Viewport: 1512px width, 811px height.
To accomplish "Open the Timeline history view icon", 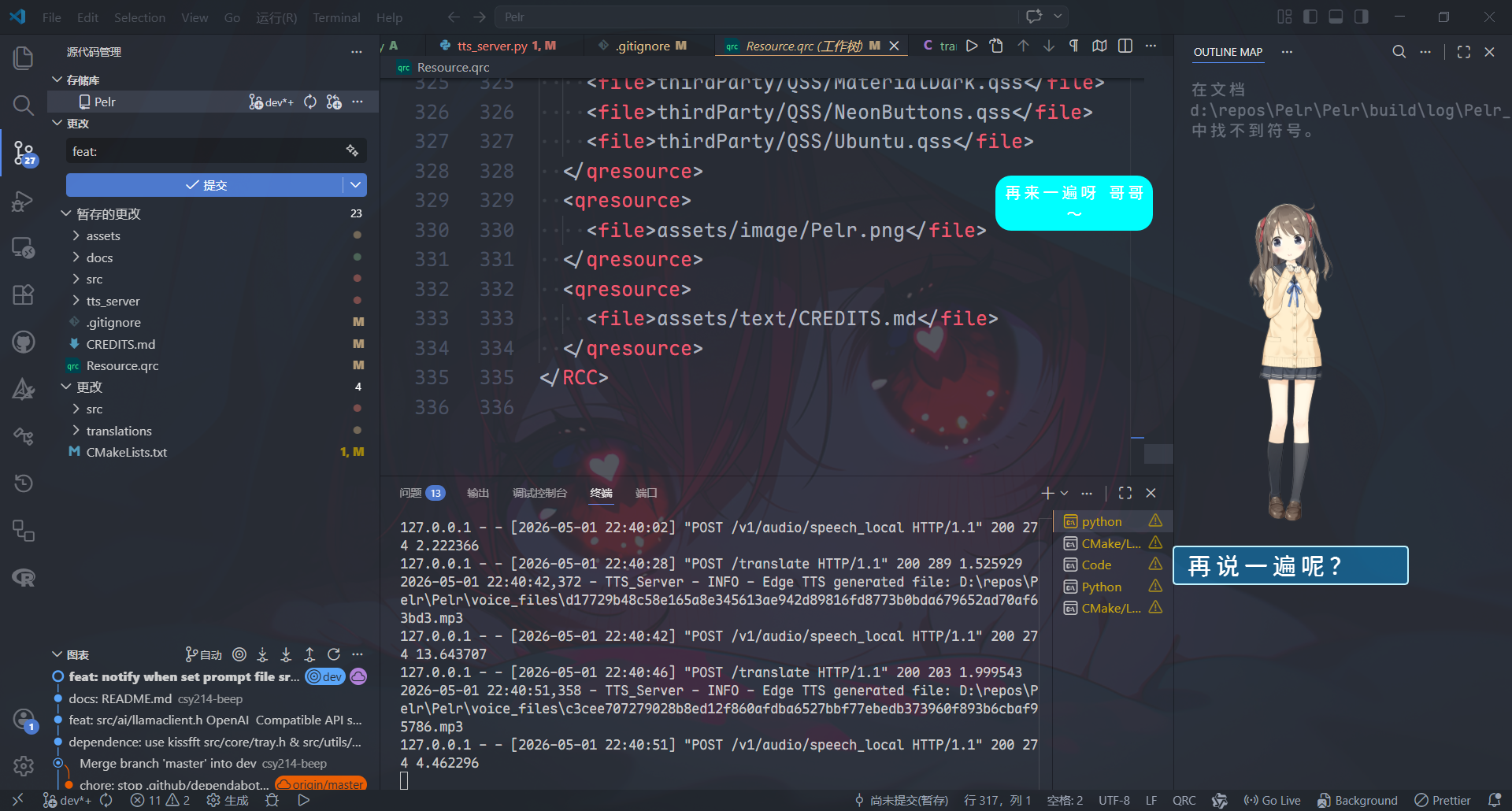I will click(x=24, y=483).
